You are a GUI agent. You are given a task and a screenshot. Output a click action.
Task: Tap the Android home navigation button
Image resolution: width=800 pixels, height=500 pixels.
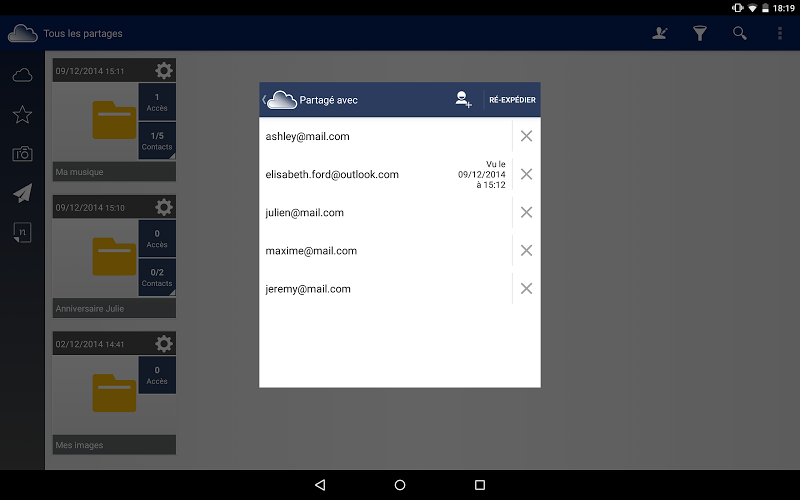click(x=400, y=485)
